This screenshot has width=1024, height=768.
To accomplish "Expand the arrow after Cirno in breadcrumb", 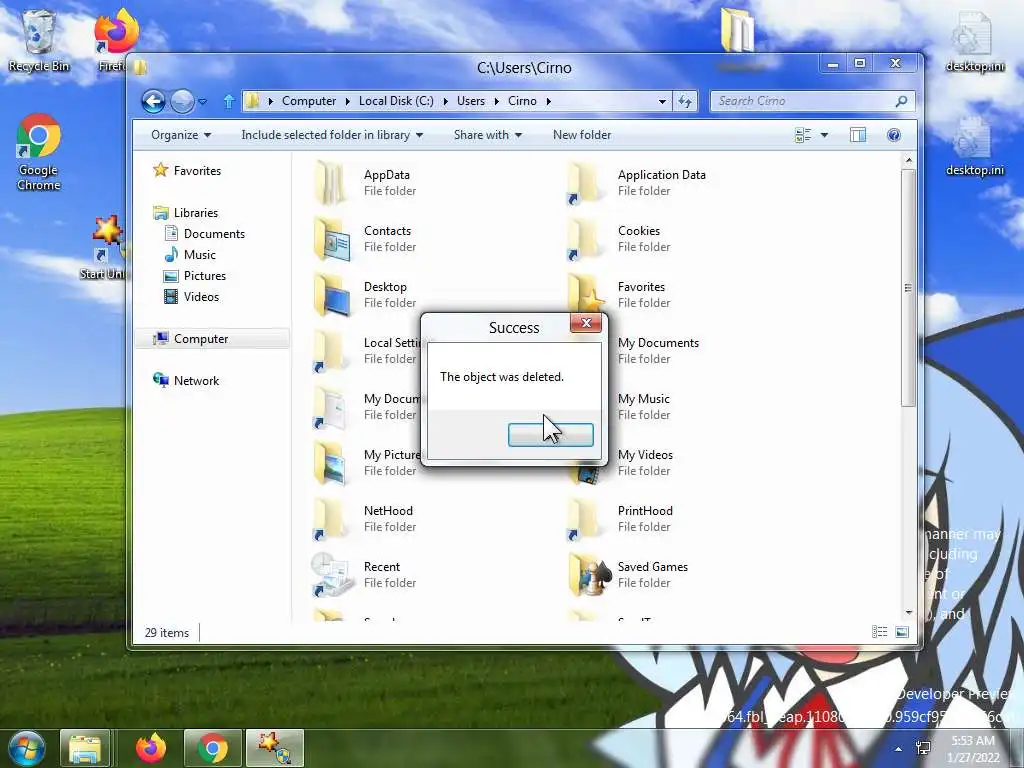I will (x=549, y=101).
